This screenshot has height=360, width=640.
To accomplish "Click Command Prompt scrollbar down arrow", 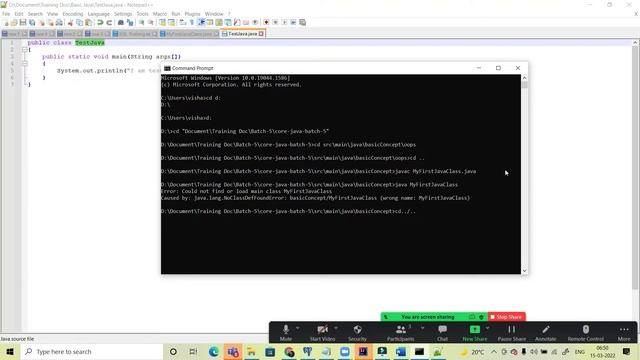I will point(524,271).
